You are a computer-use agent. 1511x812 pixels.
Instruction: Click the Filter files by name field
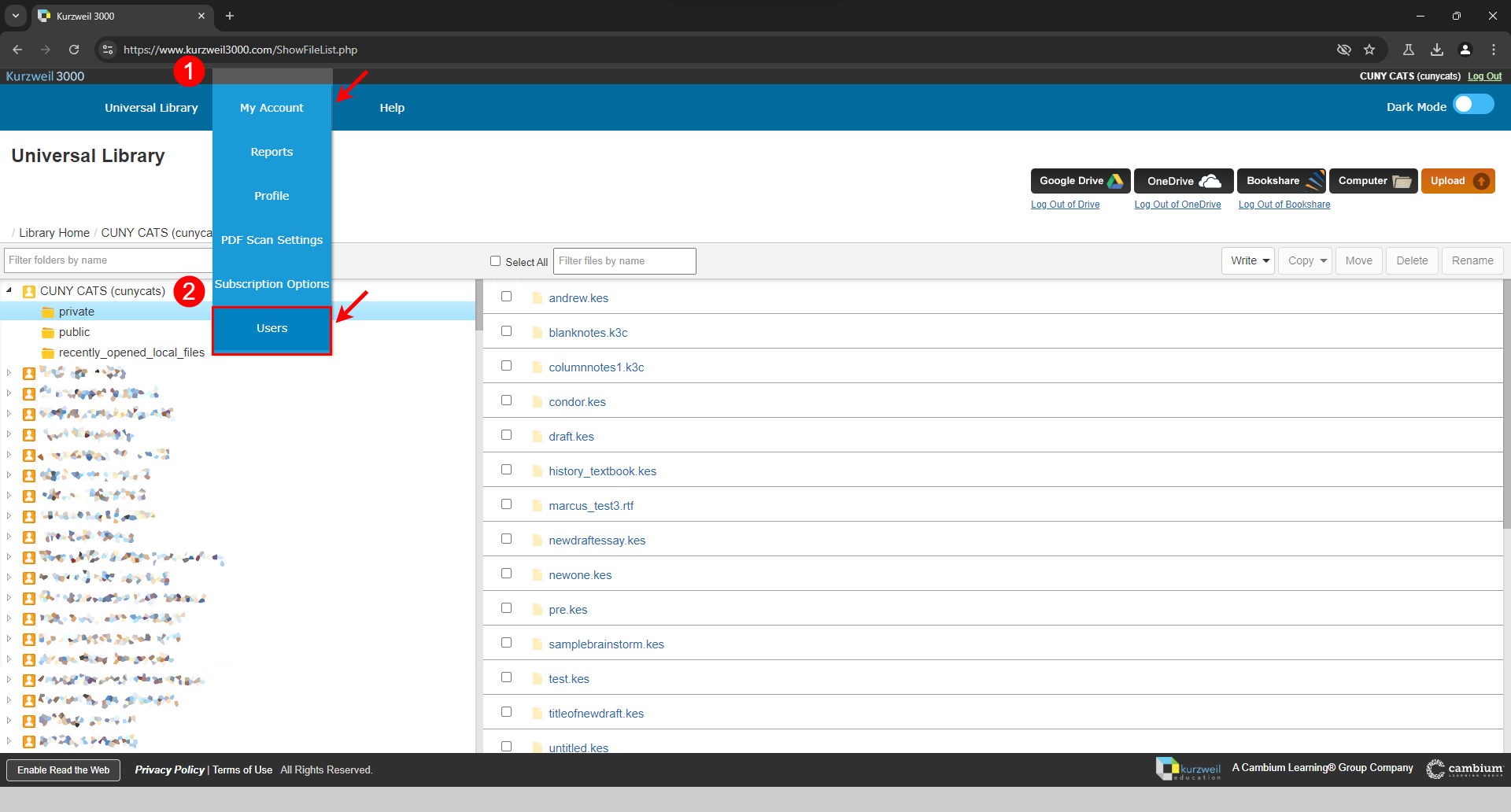click(x=625, y=261)
